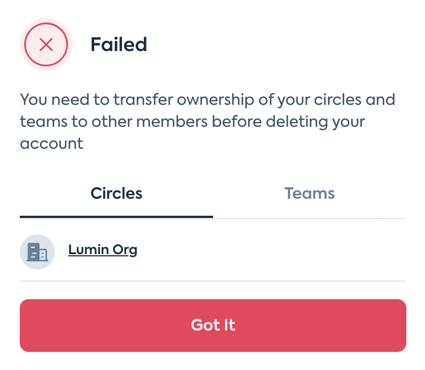
Task: Click the Got It button
Action: pyautogui.click(x=213, y=325)
